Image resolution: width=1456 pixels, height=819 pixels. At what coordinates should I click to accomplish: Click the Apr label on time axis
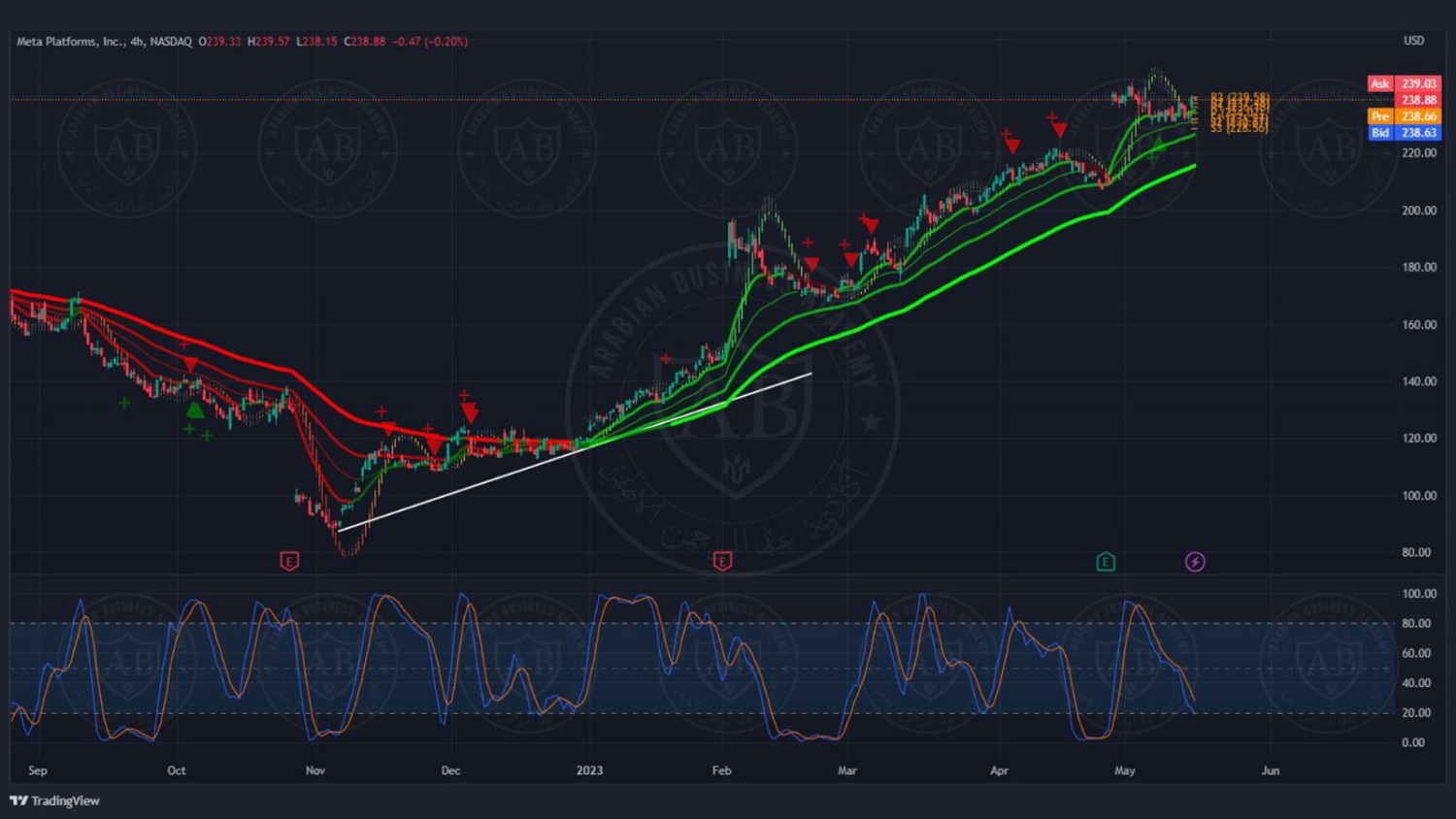click(999, 770)
